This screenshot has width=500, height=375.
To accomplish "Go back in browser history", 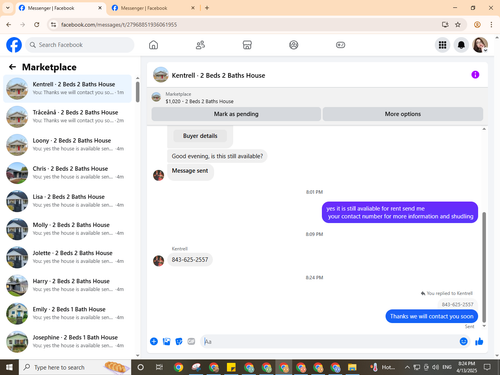I will (9, 24).
